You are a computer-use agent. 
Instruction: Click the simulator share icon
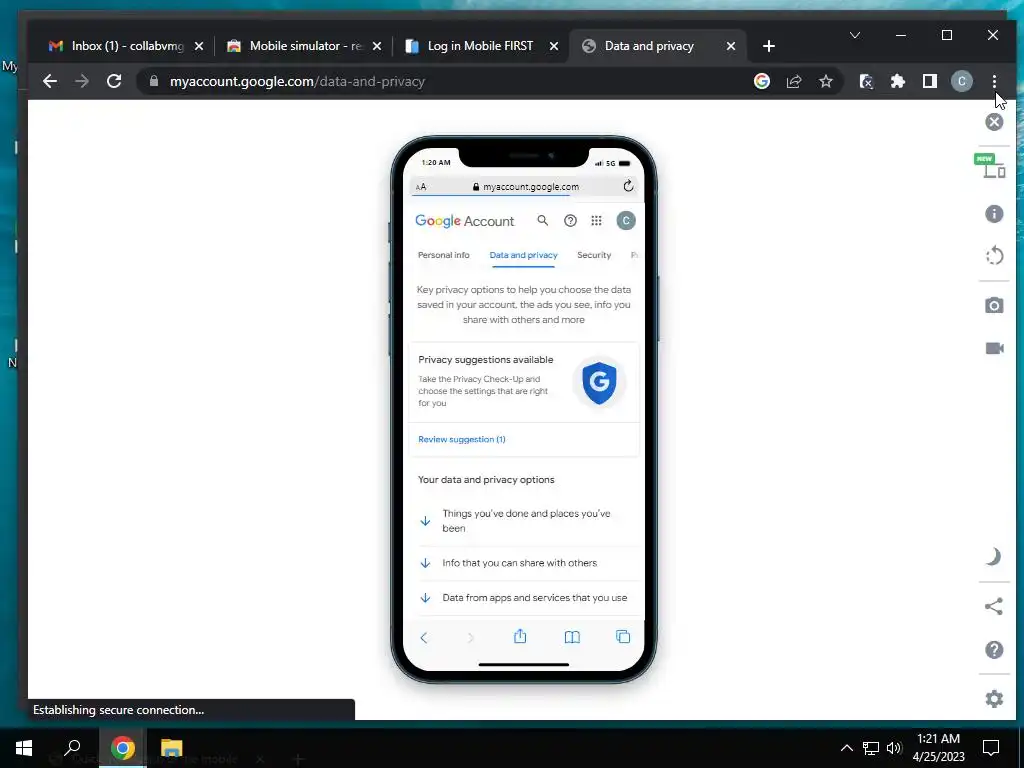993,607
